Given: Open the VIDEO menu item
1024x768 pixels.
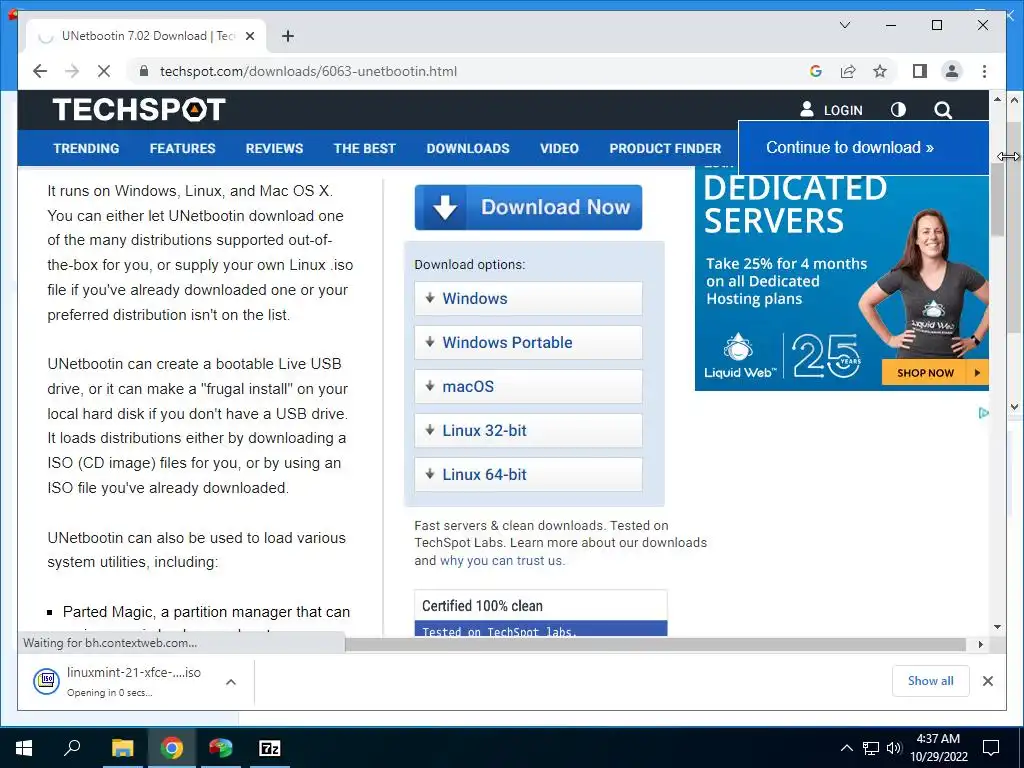Looking at the screenshot, I should 559,148.
